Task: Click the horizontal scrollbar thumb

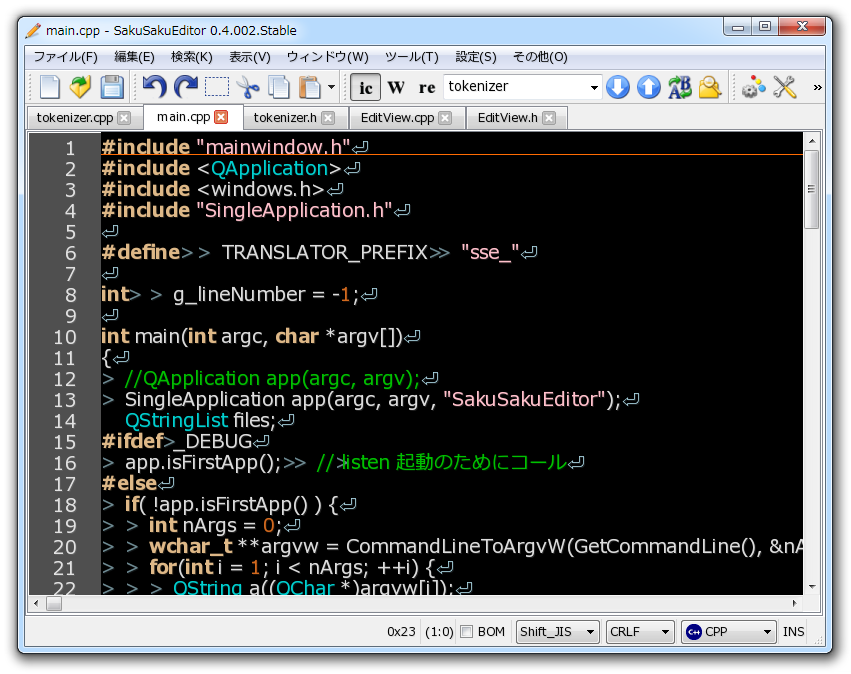Action: click(54, 604)
